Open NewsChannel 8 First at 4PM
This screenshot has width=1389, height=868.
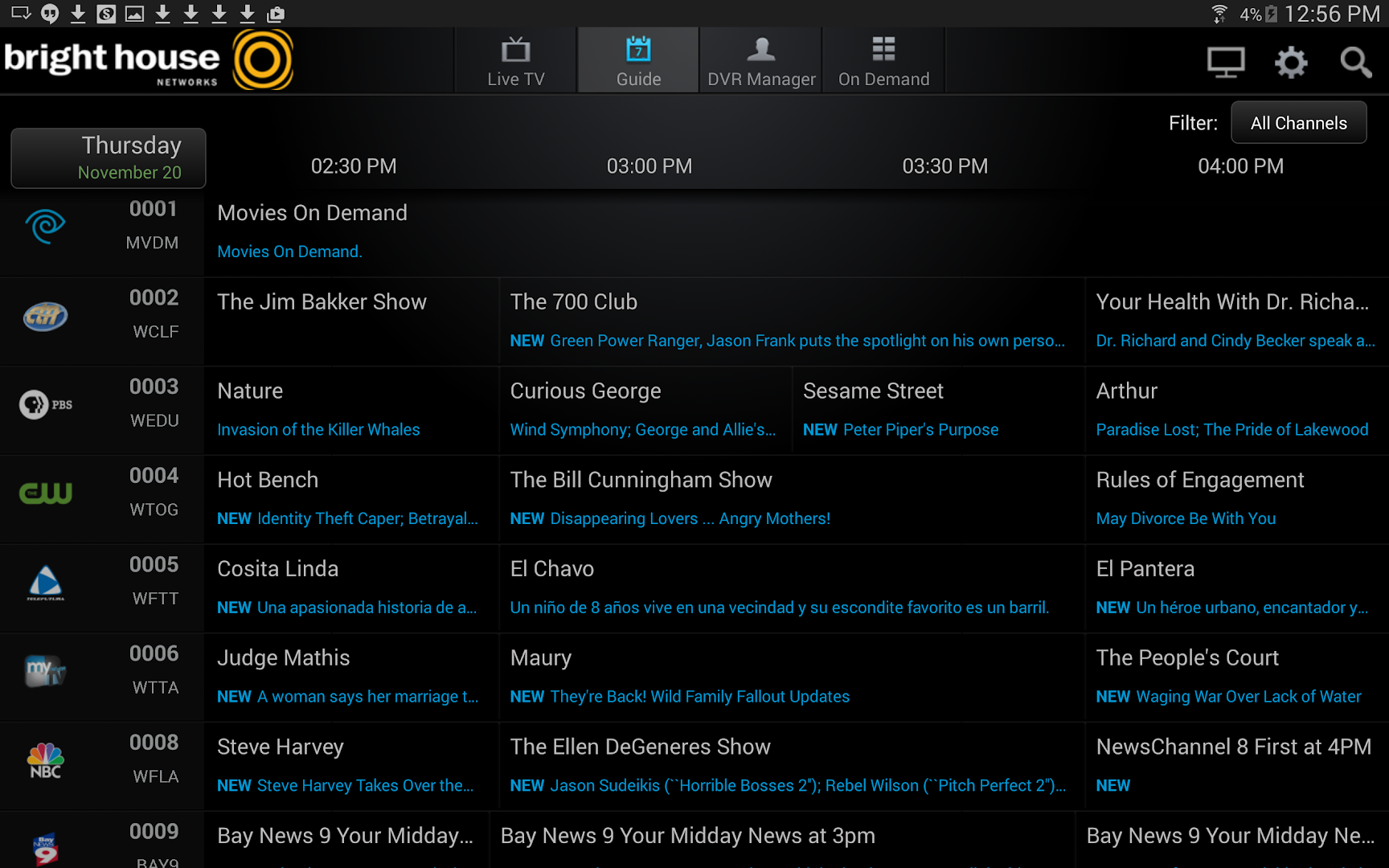(1237, 768)
